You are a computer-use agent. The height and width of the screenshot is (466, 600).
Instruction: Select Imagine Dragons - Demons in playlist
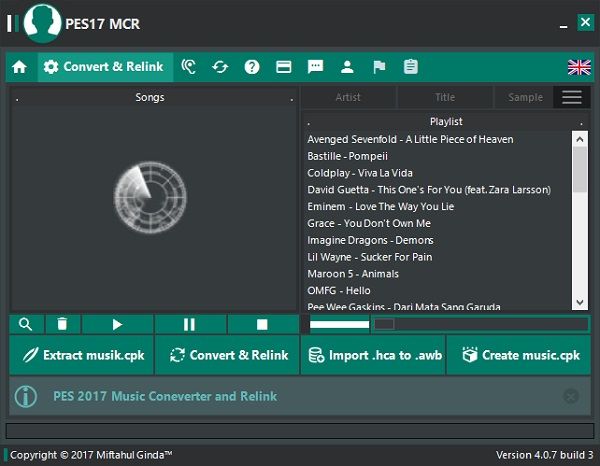point(370,240)
